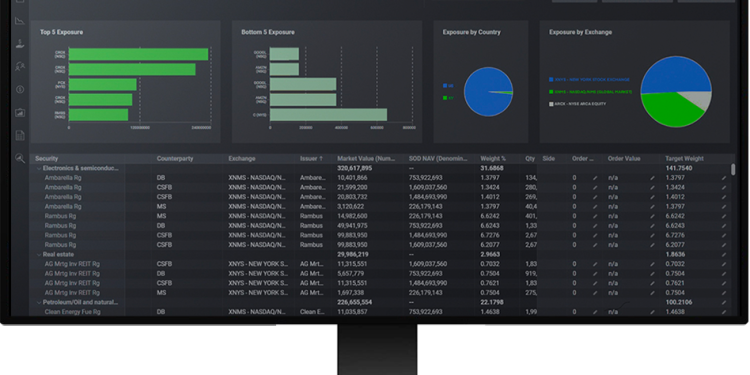The height and width of the screenshot is (375, 750).
Task: Edit target weight 0.7621 with its pencil
Action: pyautogui.click(x=724, y=283)
